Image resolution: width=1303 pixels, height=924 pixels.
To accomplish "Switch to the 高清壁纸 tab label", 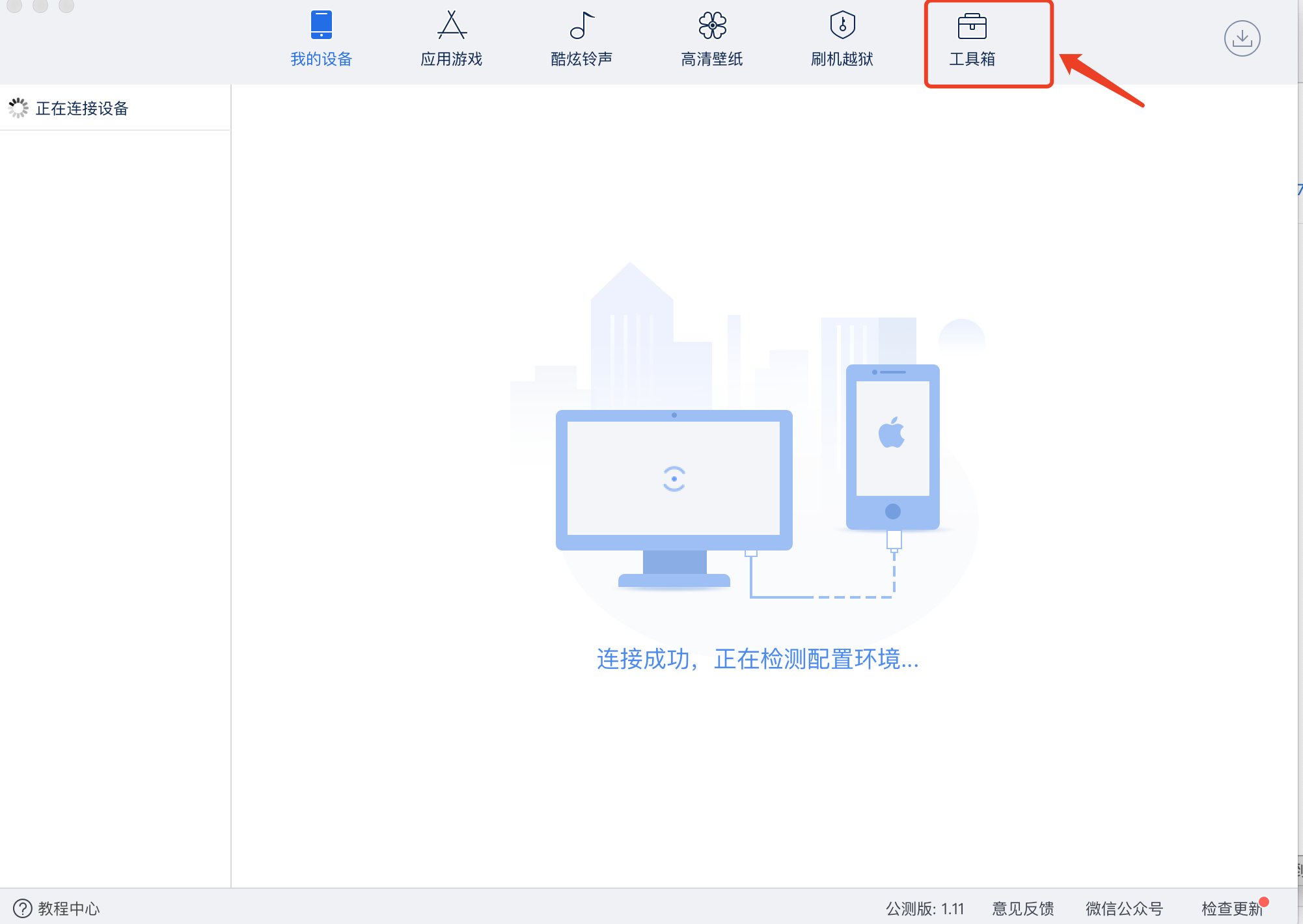I will tap(712, 59).
